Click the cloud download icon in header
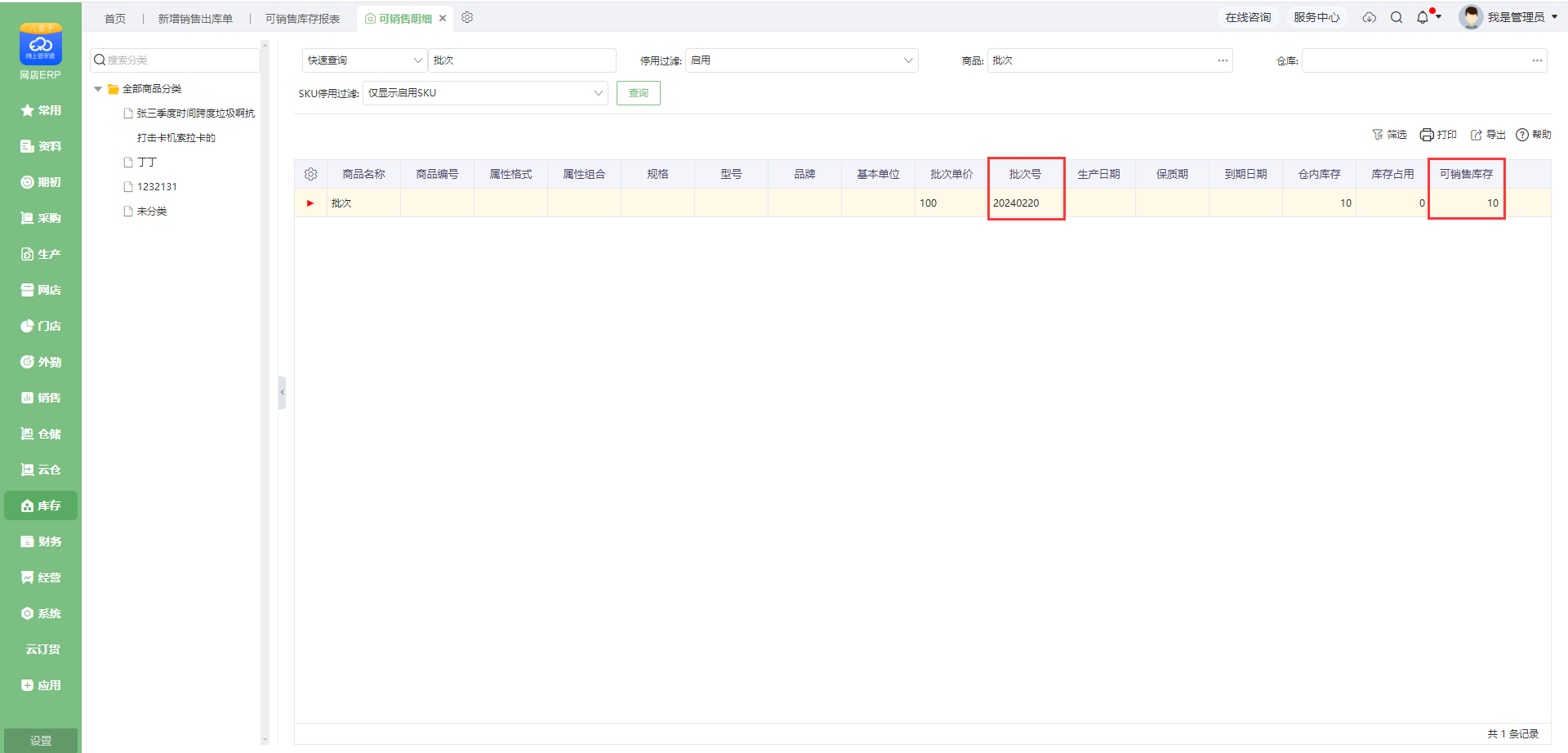The height and width of the screenshot is (753, 1568). coord(1370,17)
